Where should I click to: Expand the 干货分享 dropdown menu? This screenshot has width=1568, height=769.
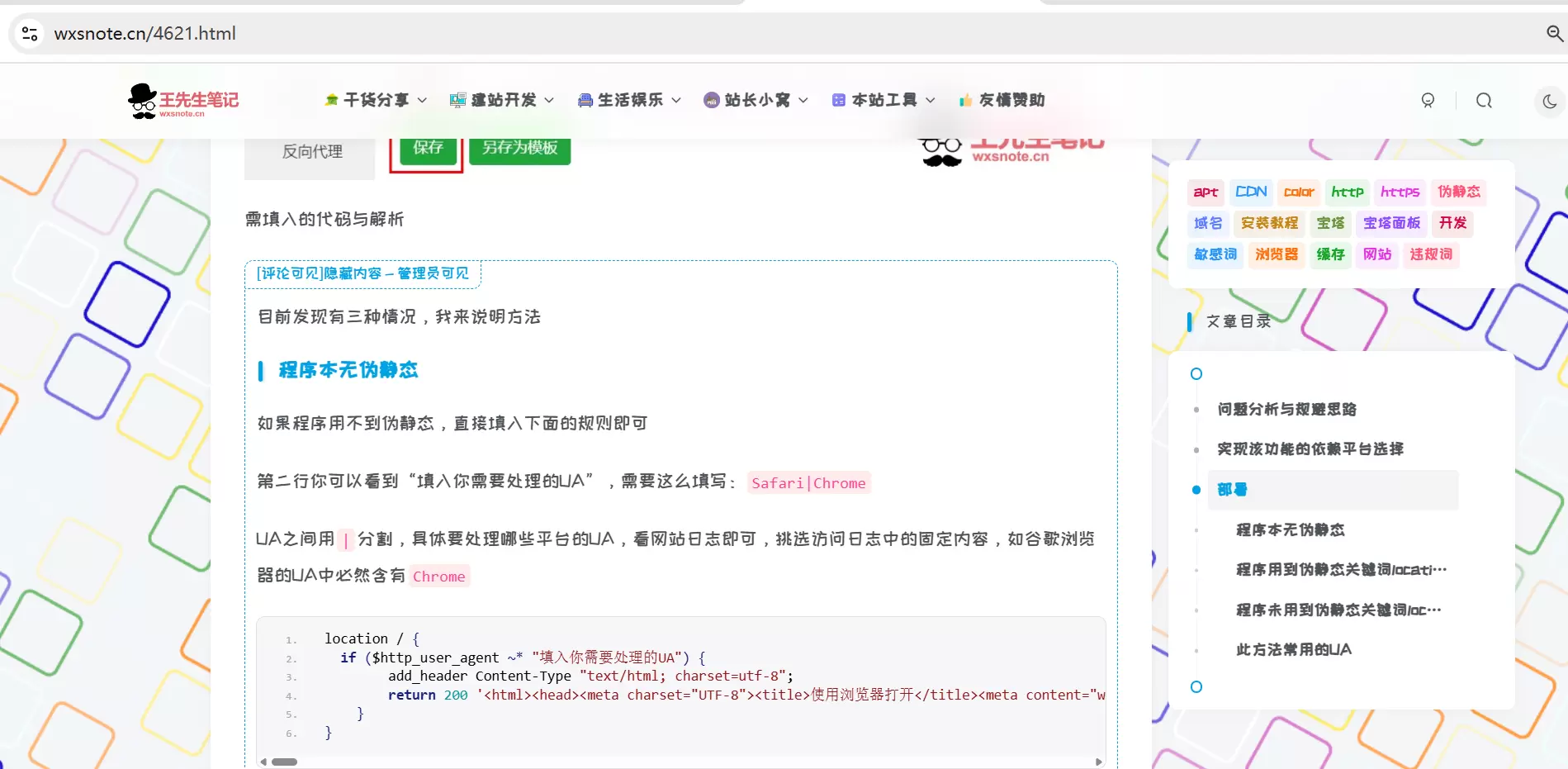376,100
